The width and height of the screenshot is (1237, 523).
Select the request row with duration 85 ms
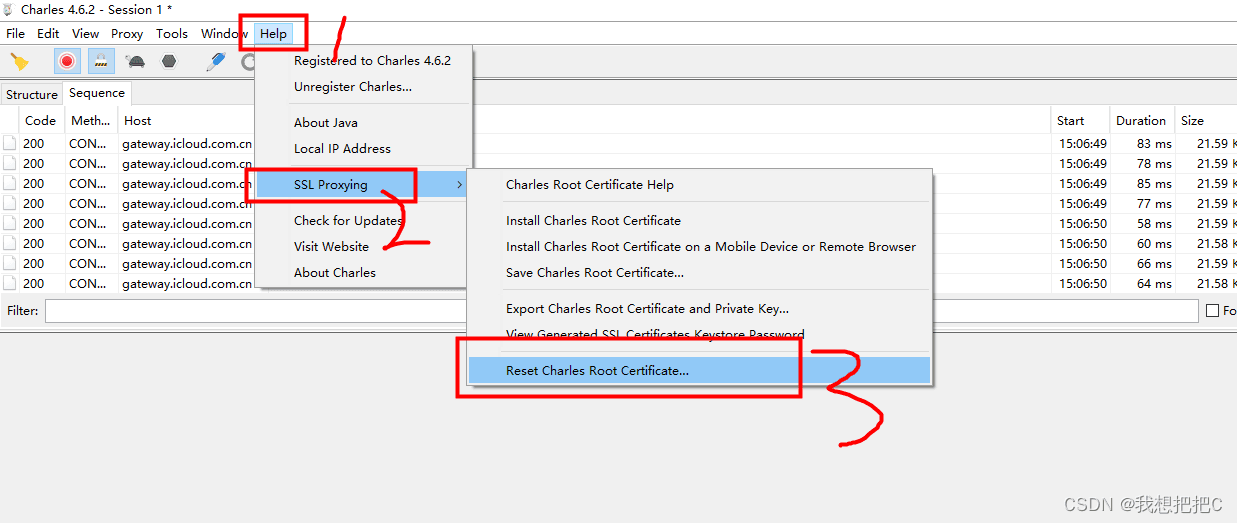tap(618, 183)
